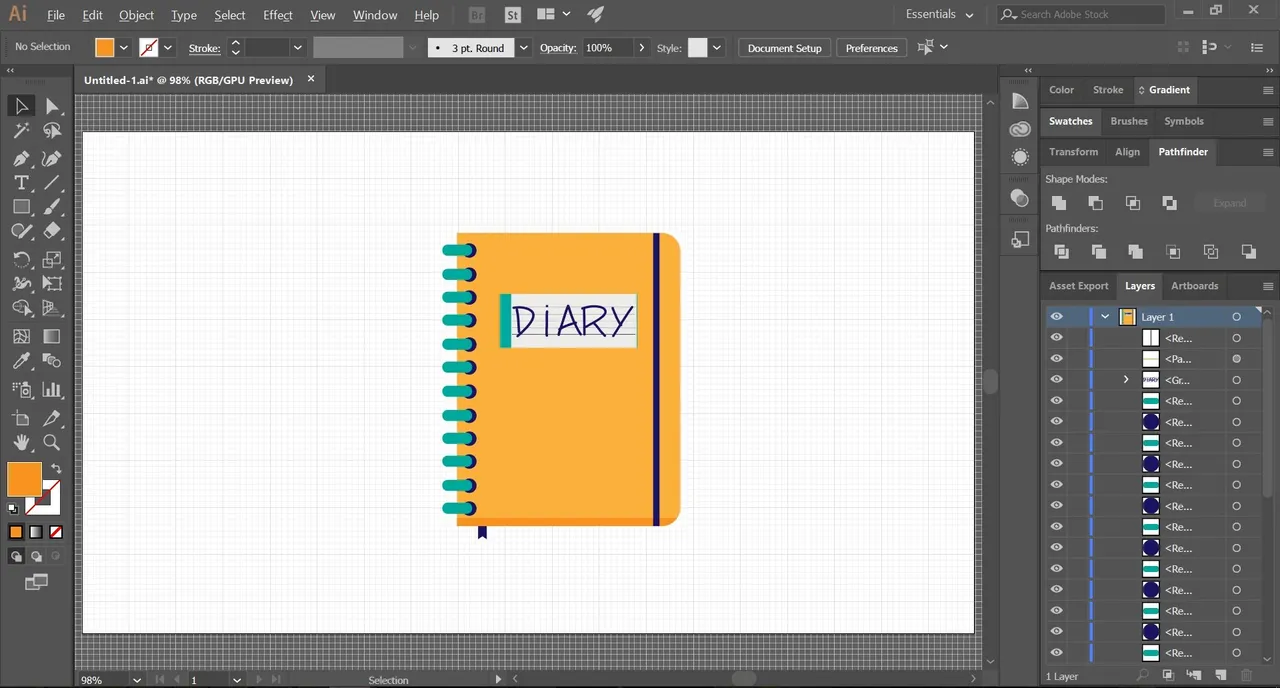Viewport: 1280px width, 688px height.
Task: Open the Object menu
Action: click(x=136, y=15)
